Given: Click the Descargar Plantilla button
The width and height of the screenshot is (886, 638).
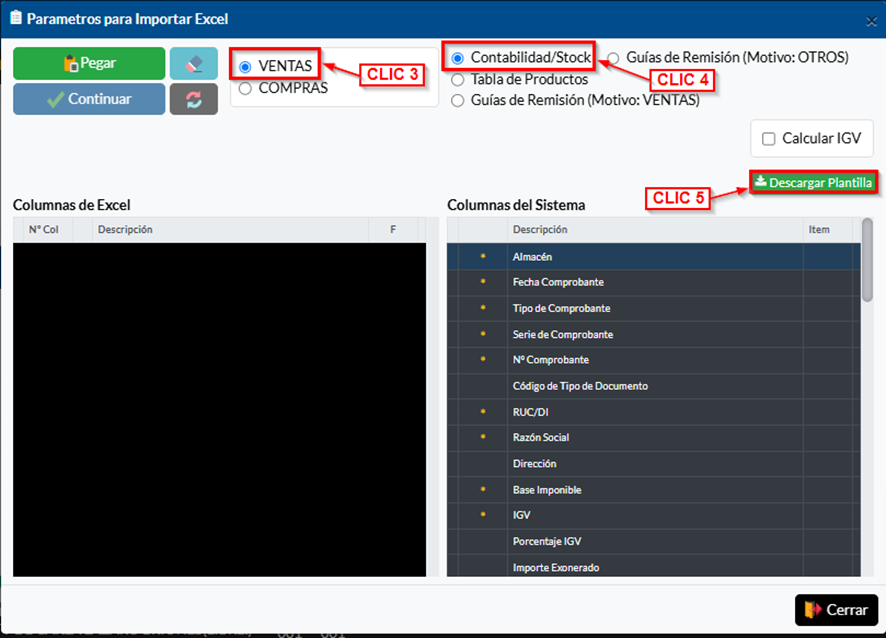Looking at the screenshot, I should 813,182.
